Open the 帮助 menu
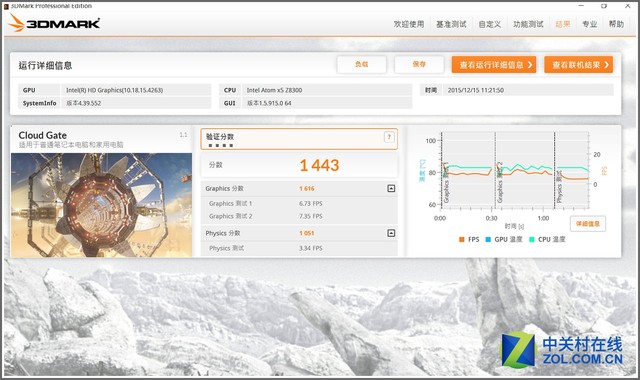 tap(616, 24)
